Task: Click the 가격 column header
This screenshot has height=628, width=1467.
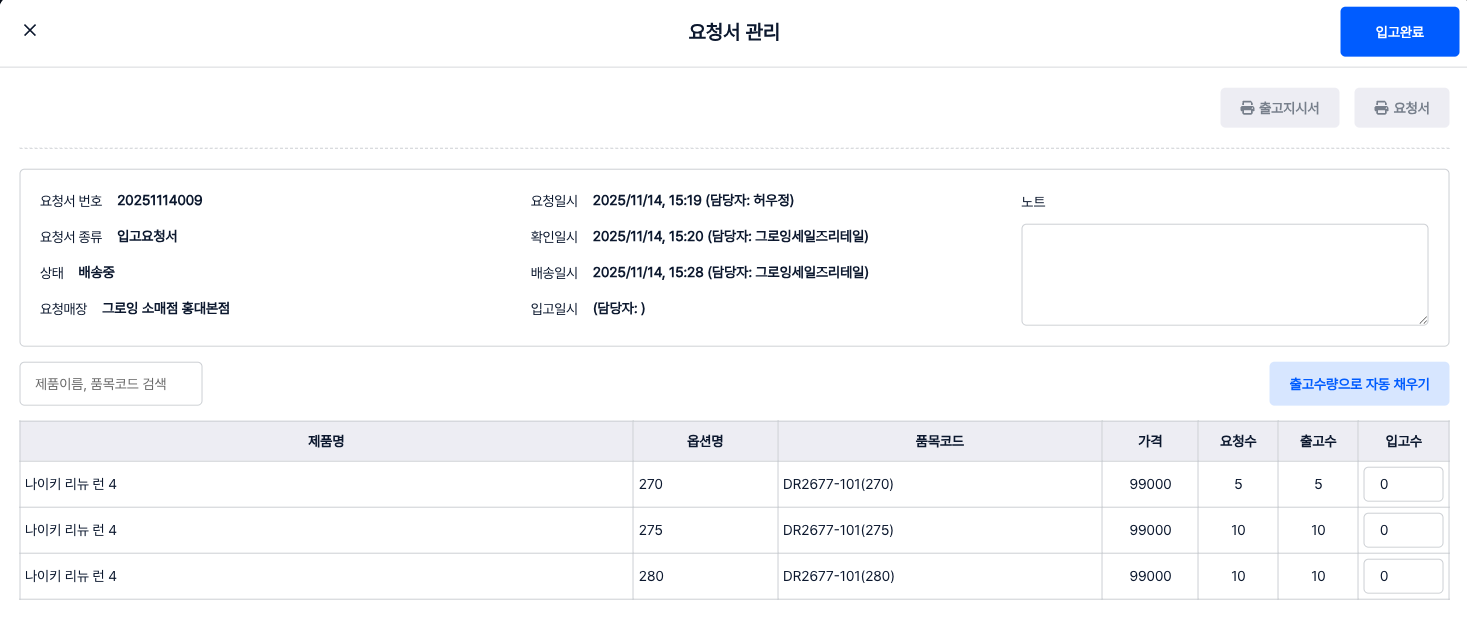Action: point(1150,441)
